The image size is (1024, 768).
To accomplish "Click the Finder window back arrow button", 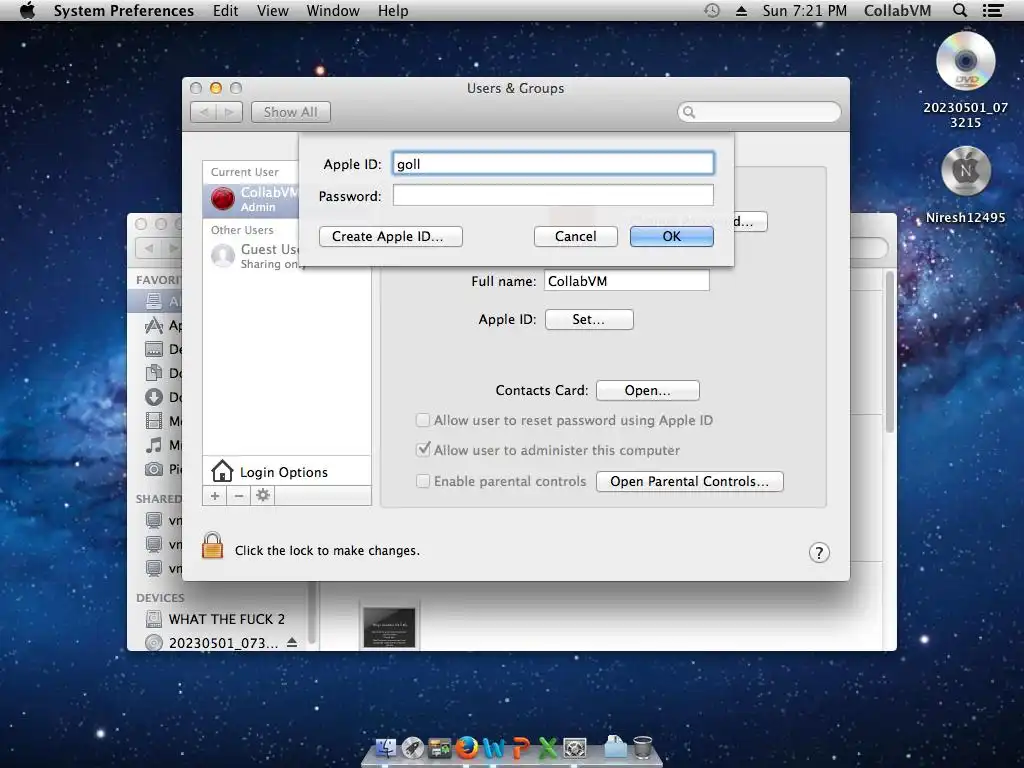I will [x=149, y=248].
